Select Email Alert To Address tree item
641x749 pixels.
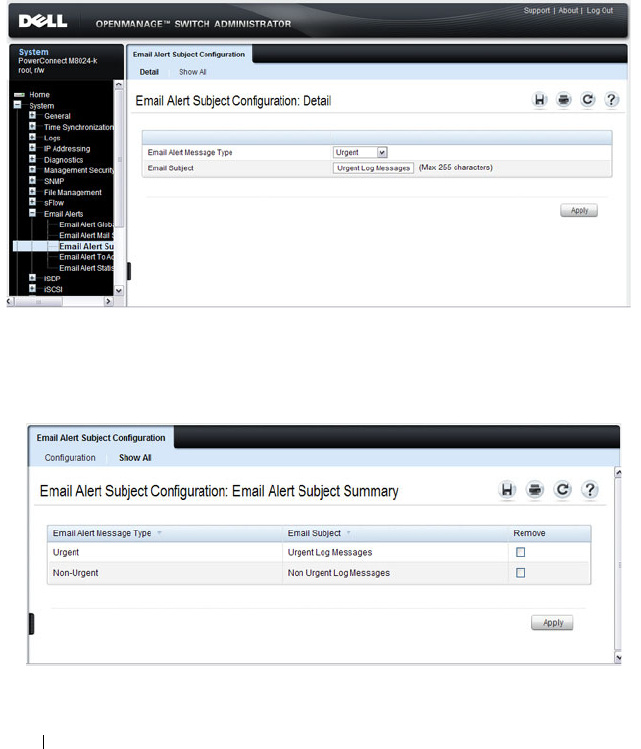86,257
